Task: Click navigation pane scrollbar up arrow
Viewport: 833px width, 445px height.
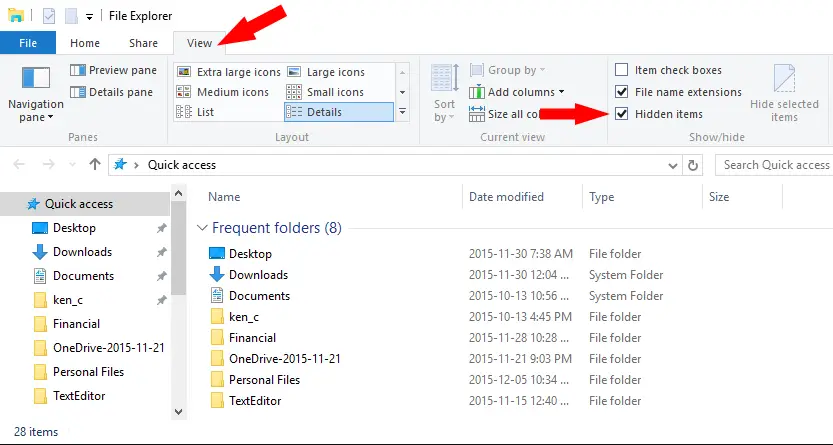Action: pyautogui.click(x=178, y=194)
